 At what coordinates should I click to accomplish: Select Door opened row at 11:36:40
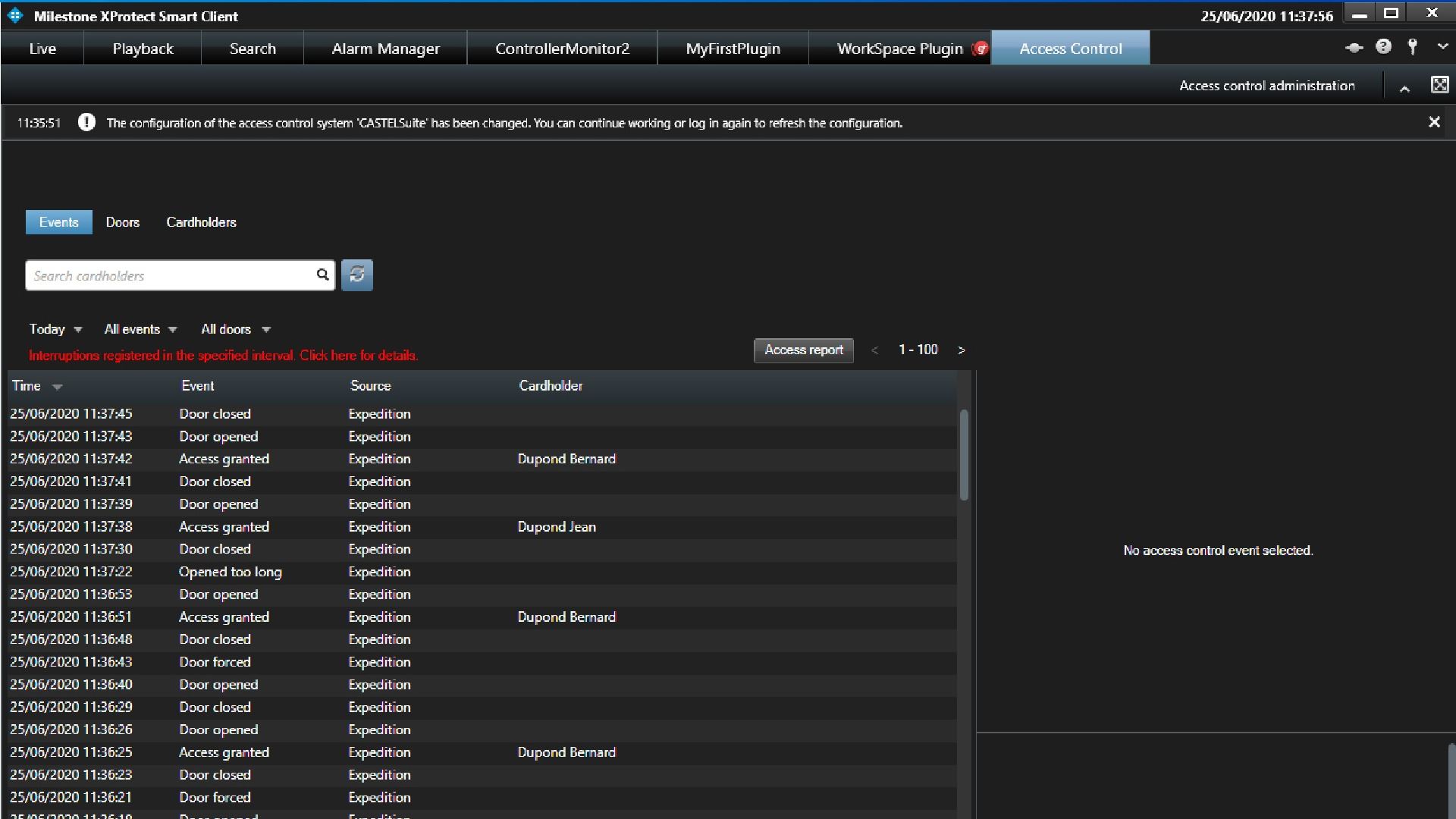tap(482, 685)
